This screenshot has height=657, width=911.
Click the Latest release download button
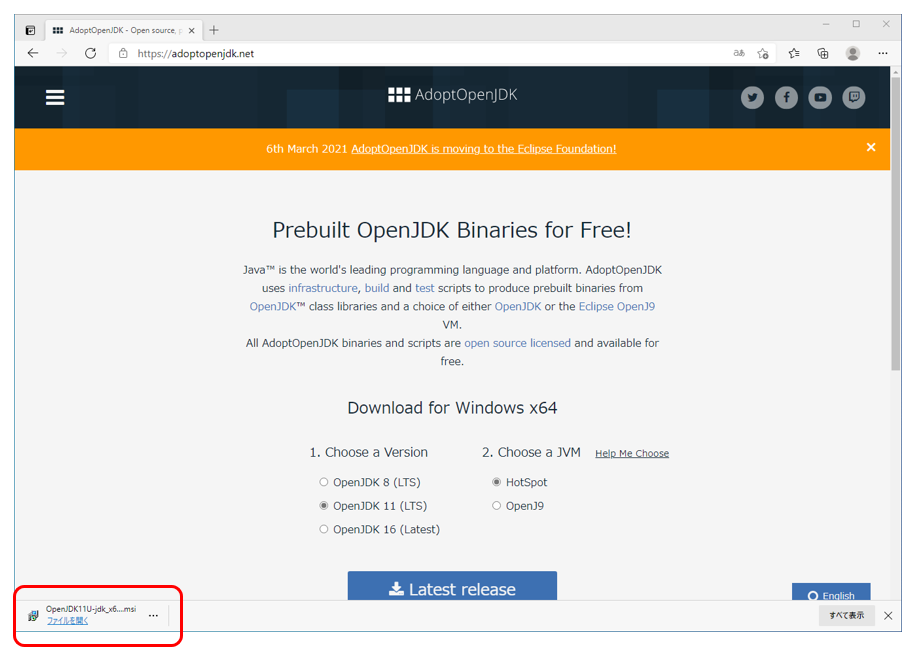[452, 586]
